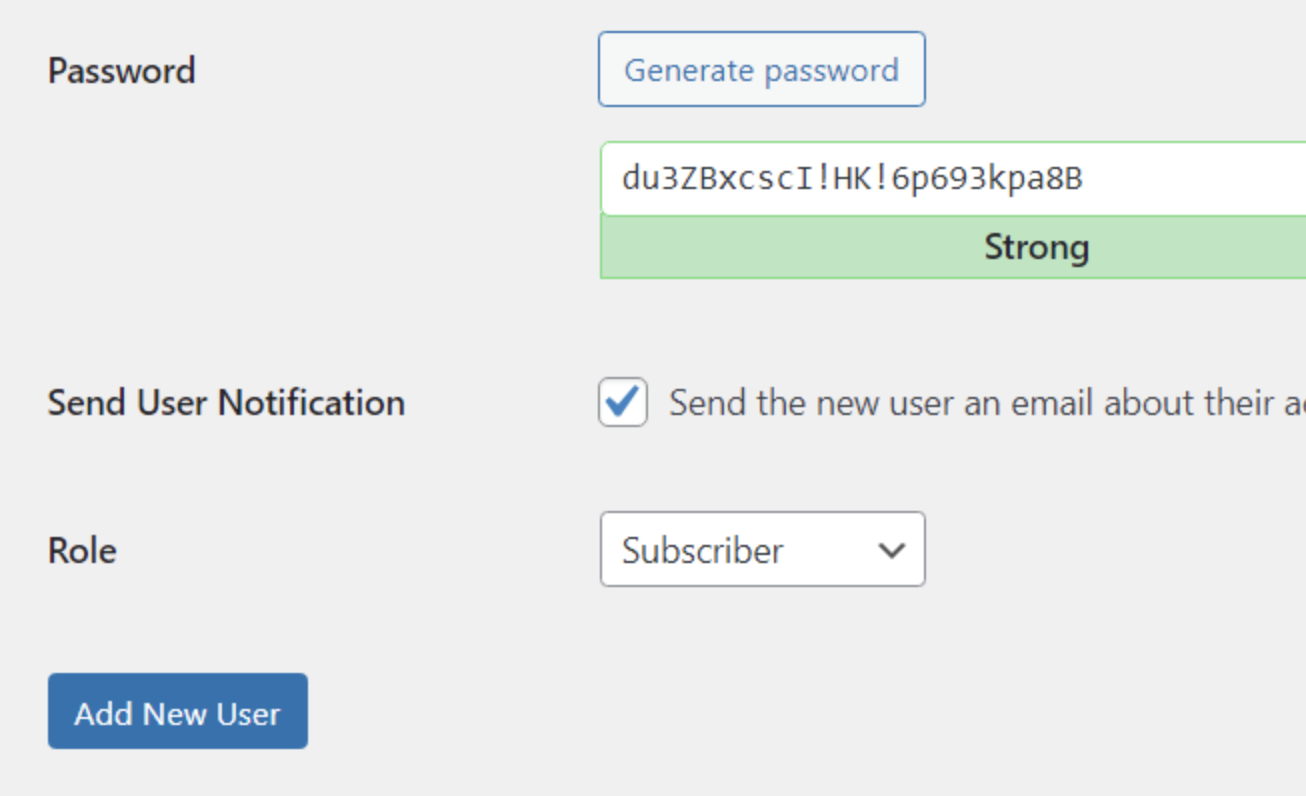Choose a different role from Subscriber
This screenshot has width=1306, height=796.
coord(762,549)
